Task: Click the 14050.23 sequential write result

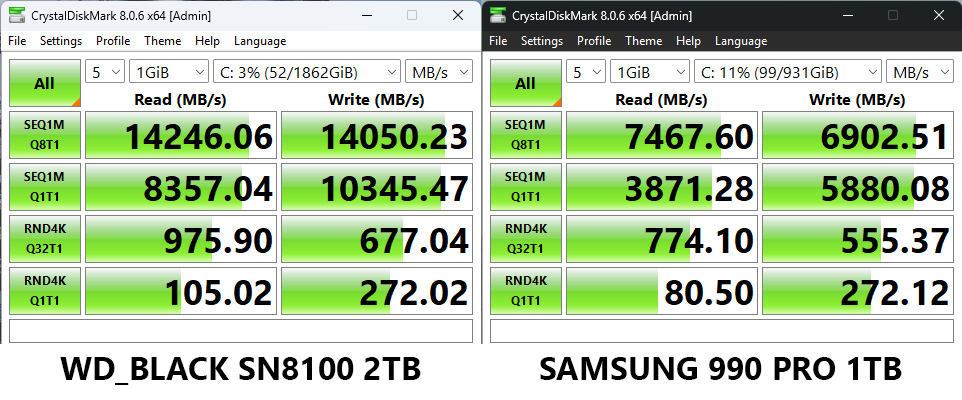Action: pos(377,136)
